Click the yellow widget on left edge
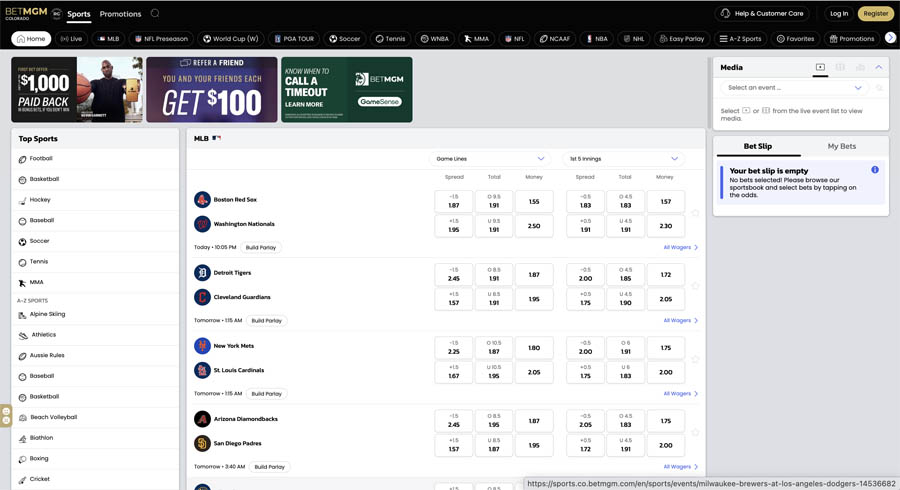Viewport: 900px width, 490px height. tap(6, 415)
